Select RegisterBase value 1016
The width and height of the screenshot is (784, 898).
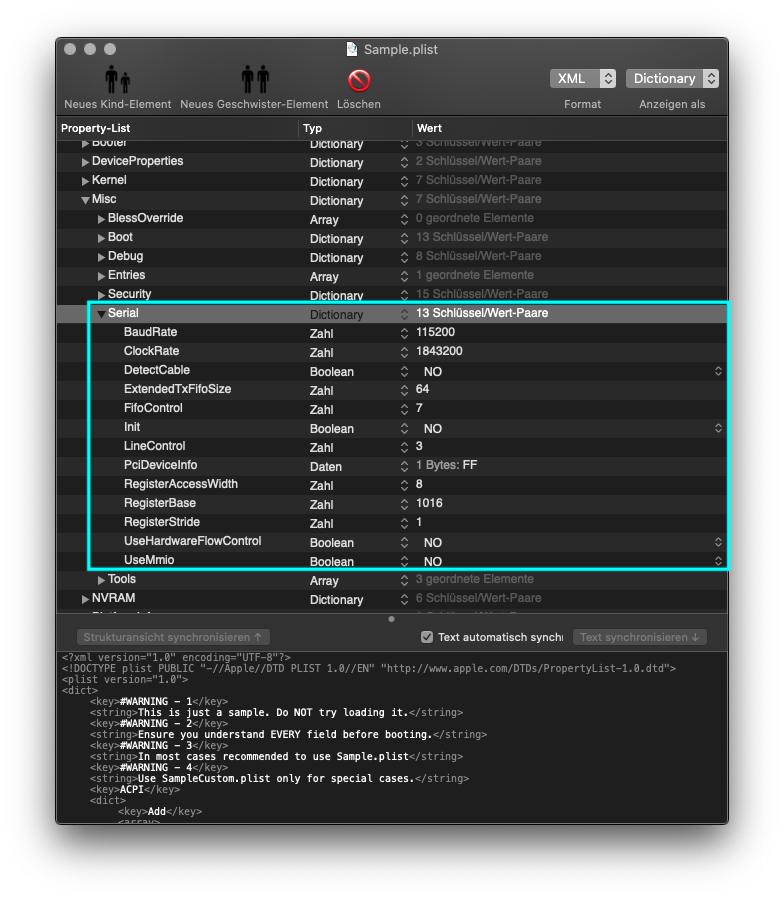[x=429, y=503]
